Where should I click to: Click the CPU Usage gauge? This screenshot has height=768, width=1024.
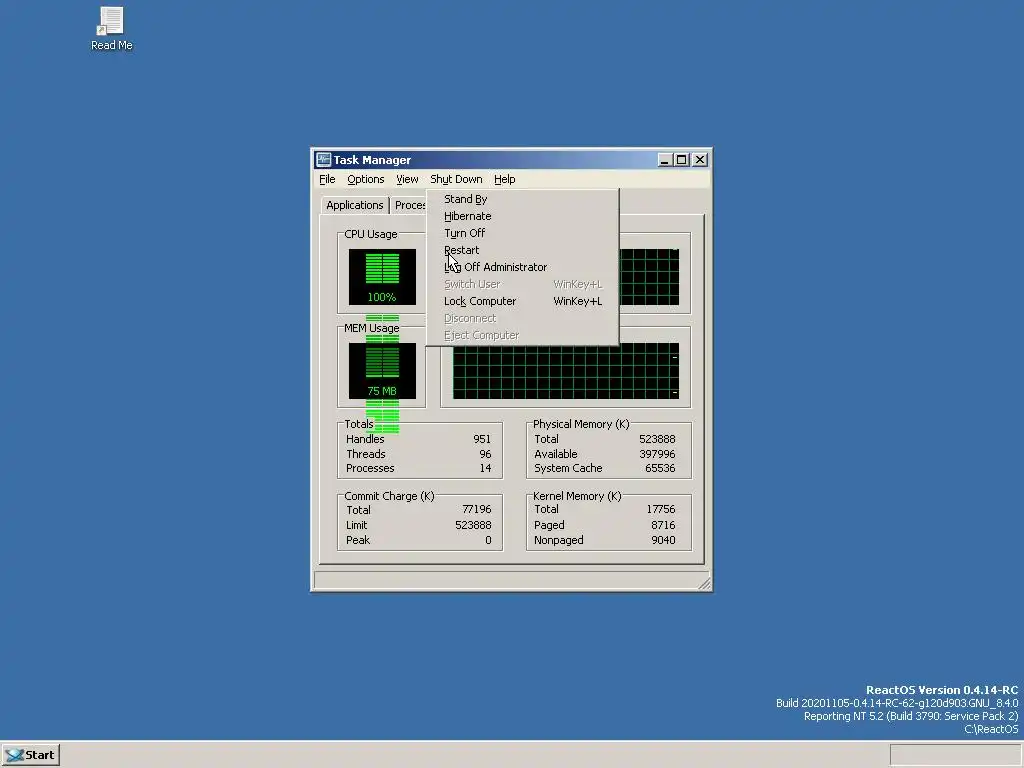tap(382, 277)
